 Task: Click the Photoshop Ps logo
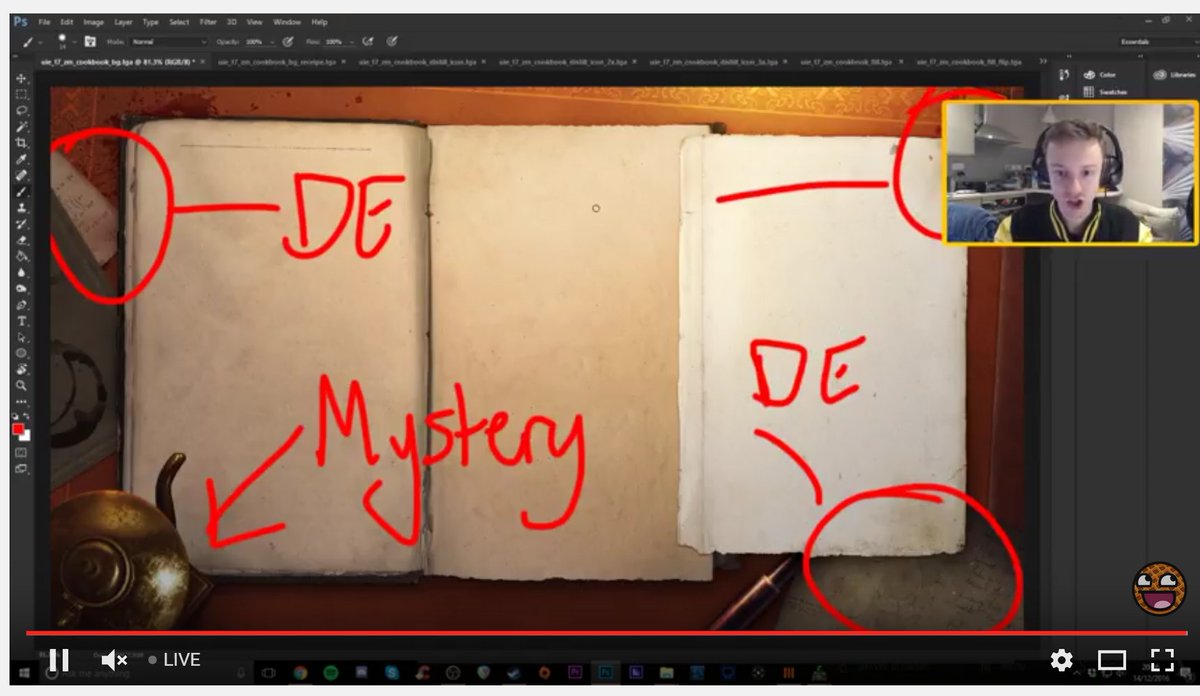click(20, 22)
